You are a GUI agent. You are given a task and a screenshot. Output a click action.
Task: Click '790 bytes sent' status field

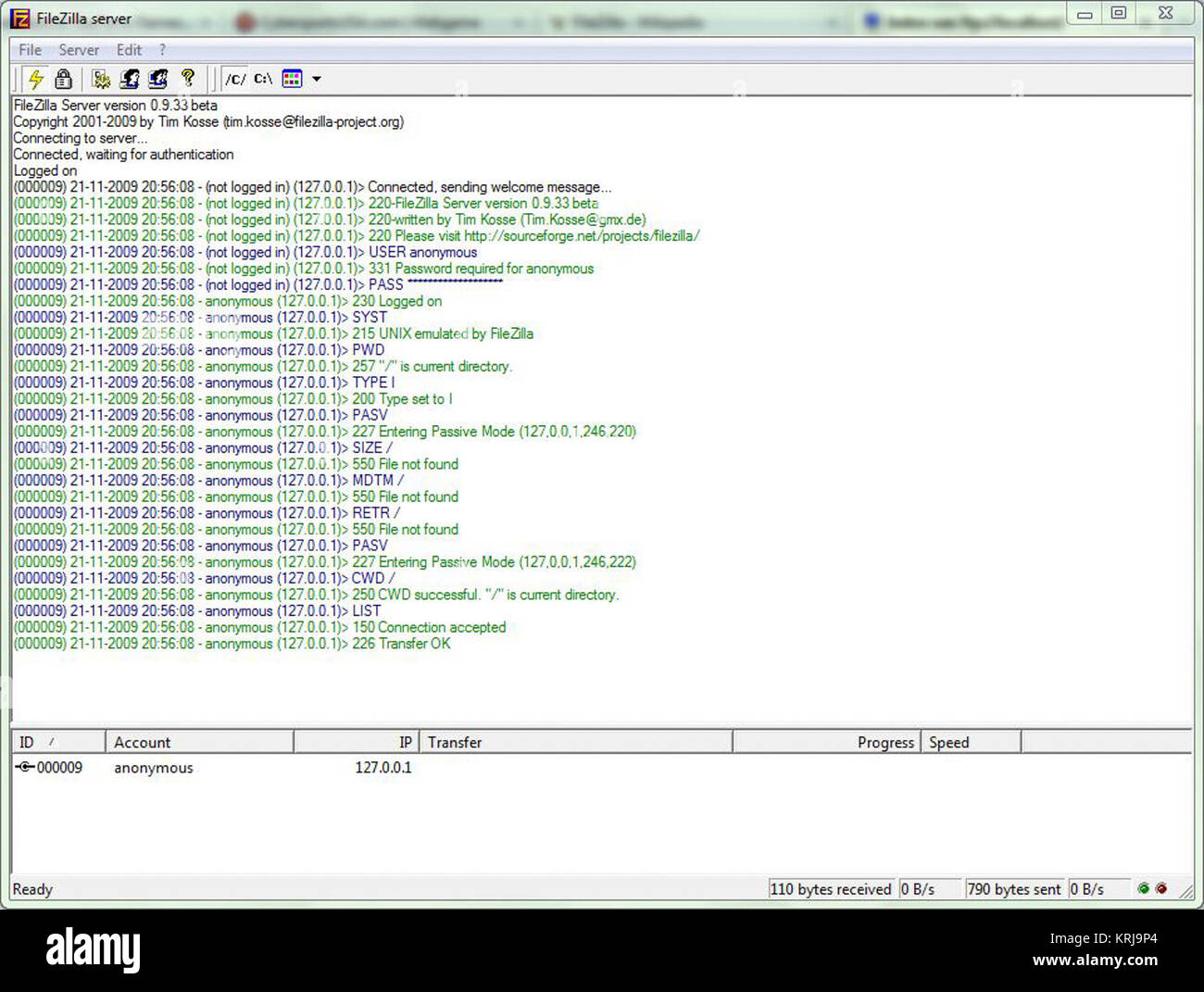click(1014, 889)
